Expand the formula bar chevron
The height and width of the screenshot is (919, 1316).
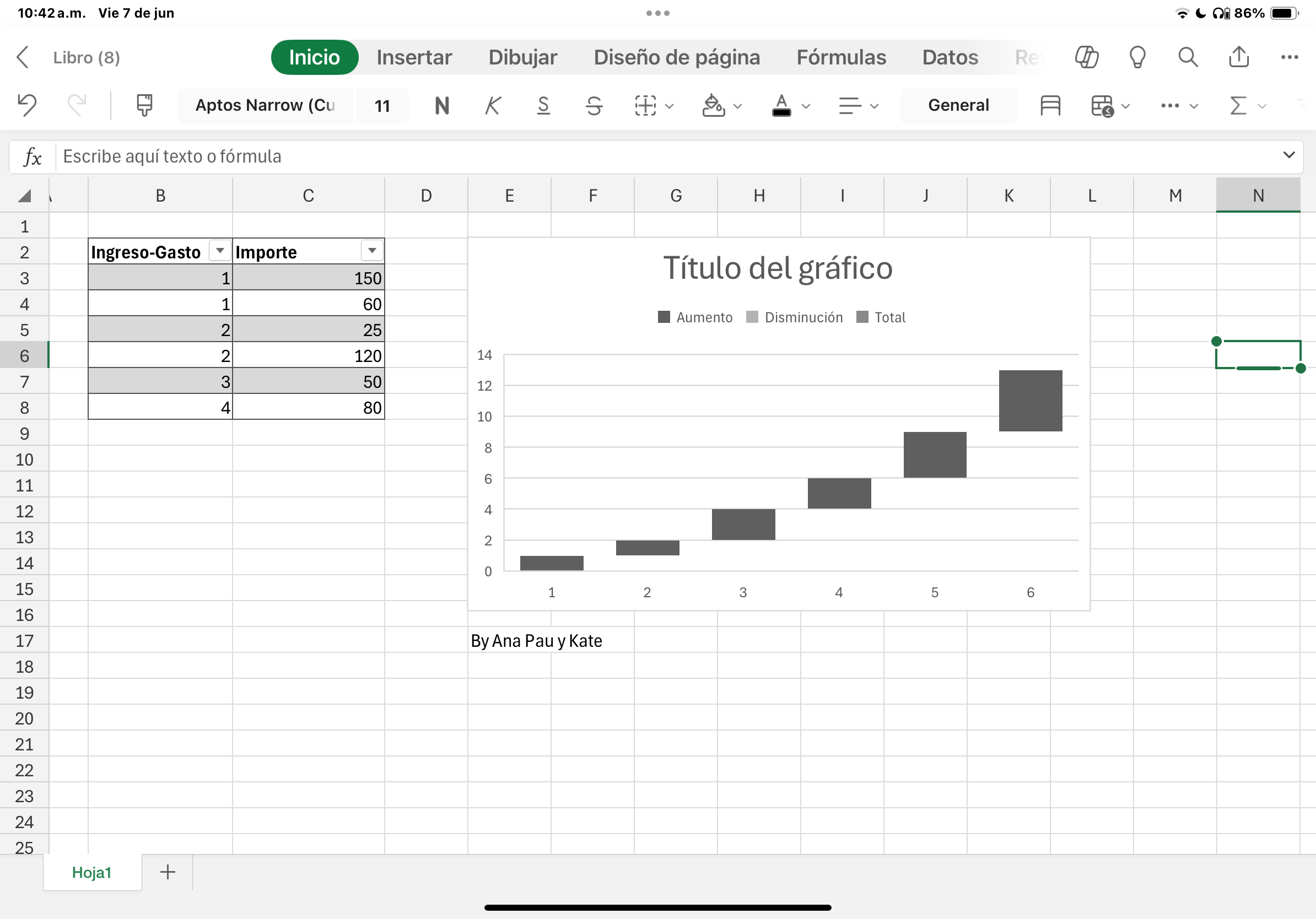[1288, 155]
